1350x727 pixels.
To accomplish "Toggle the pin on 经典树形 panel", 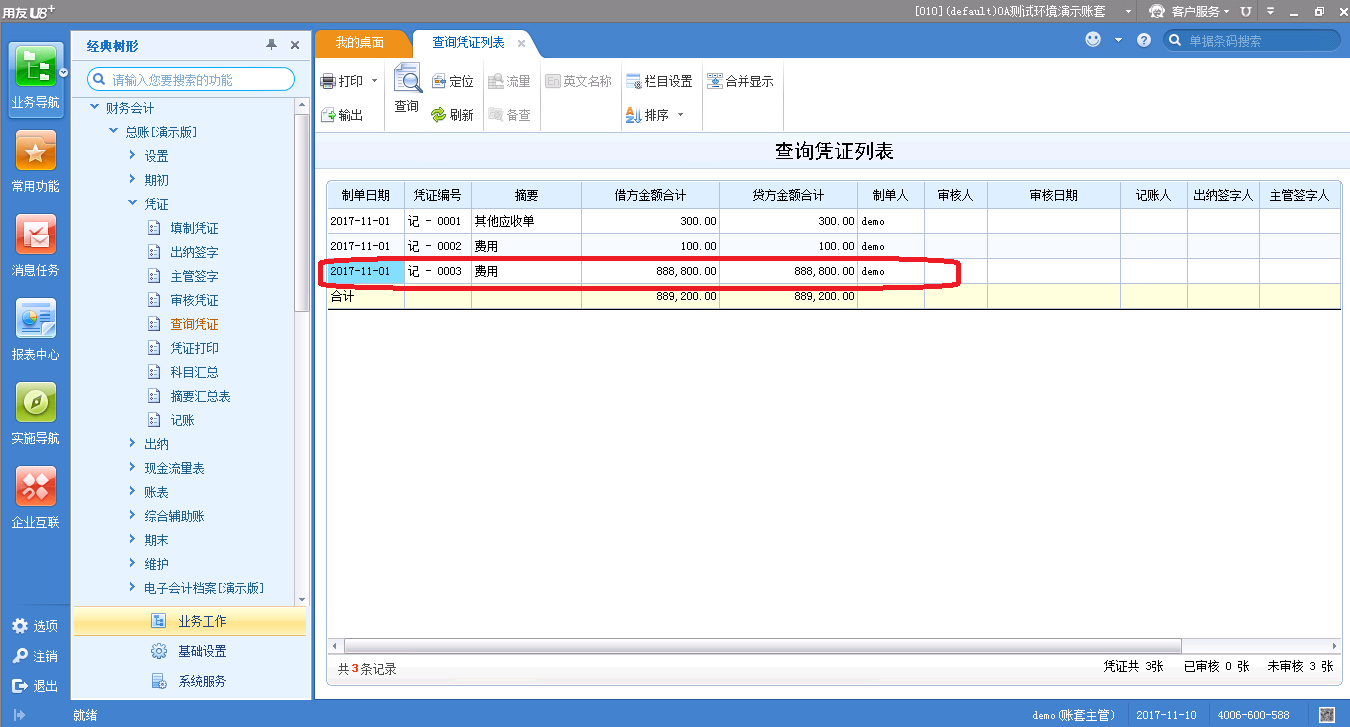I will pyautogui.click(x=270, y=44).
